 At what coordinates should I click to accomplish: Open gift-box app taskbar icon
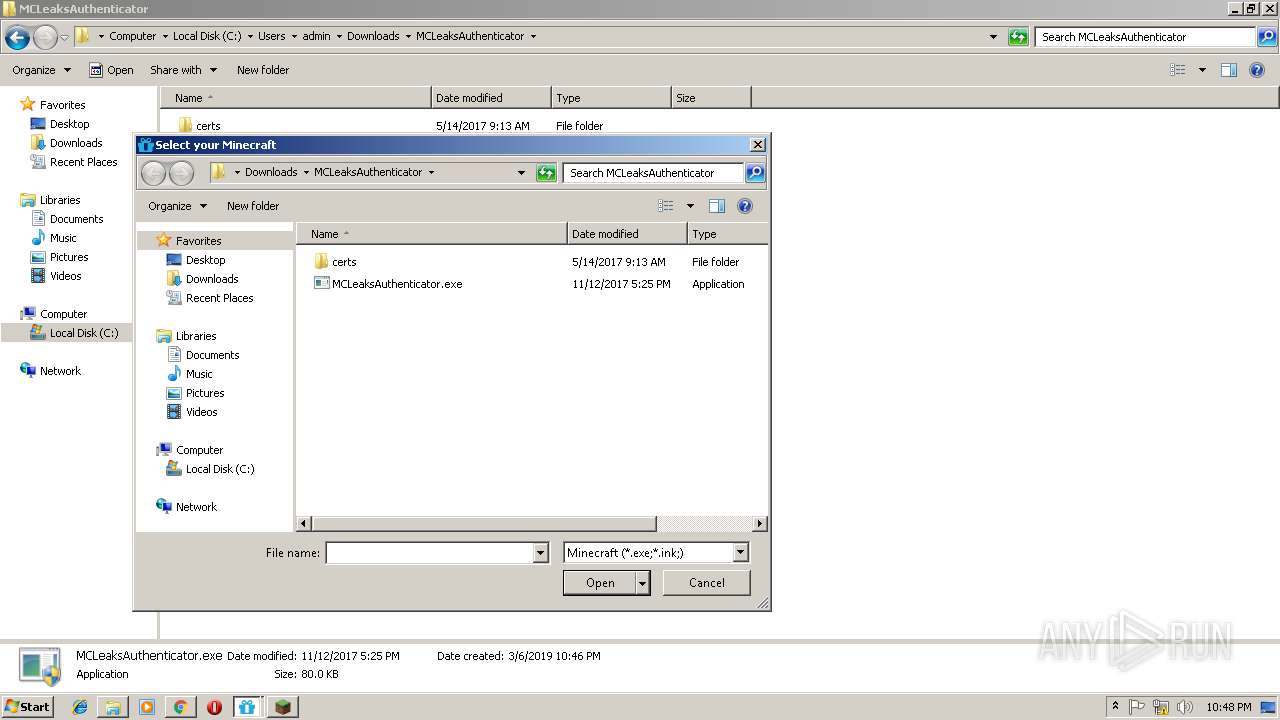click(x=247, y=707)
